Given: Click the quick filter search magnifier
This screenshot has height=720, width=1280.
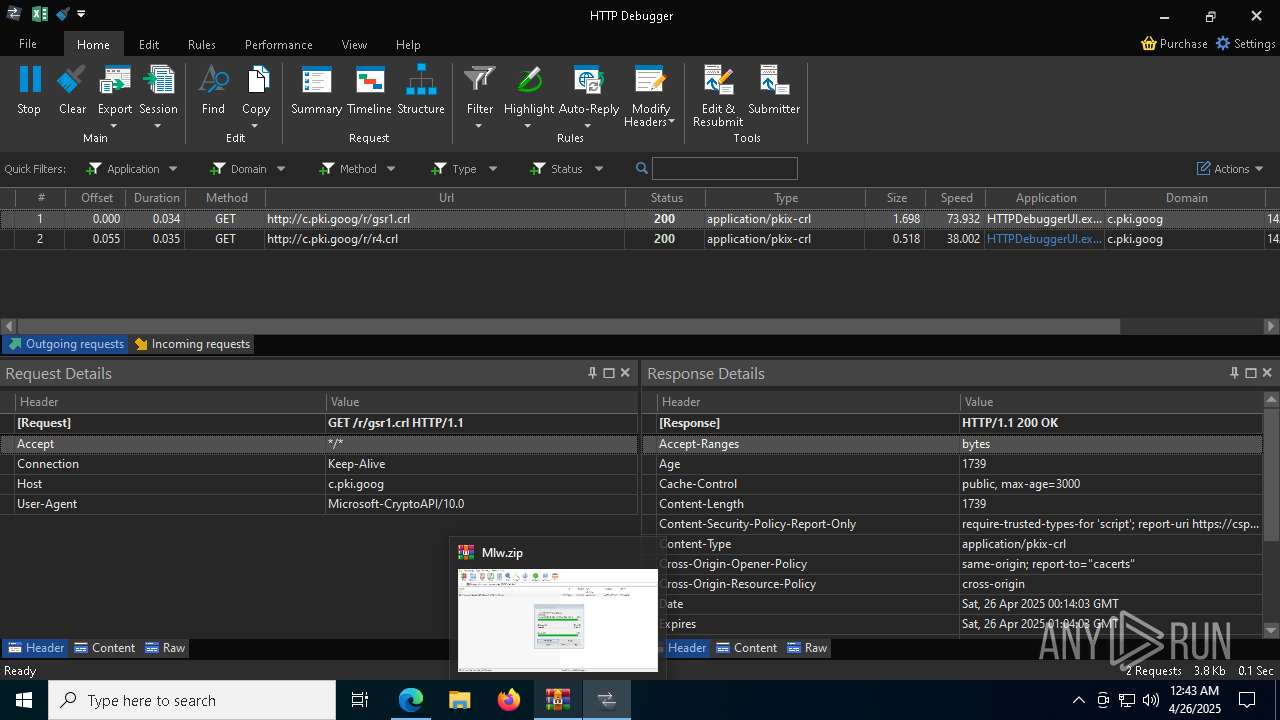Looking at the screenshot, I should coord(642,169).
